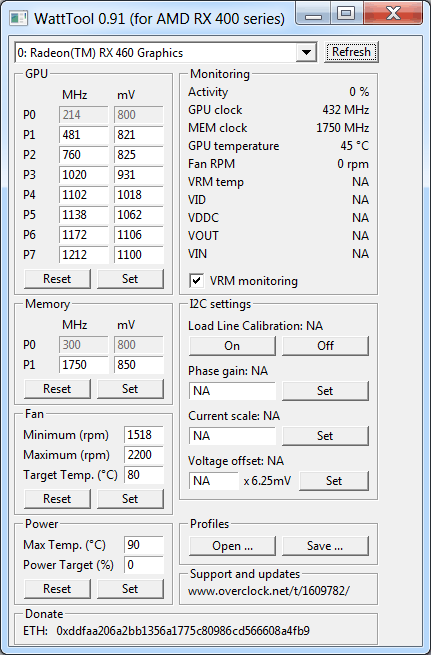Reset the Memory settings
This screenshot has width=431, height=655.
(x=57, y=389)
